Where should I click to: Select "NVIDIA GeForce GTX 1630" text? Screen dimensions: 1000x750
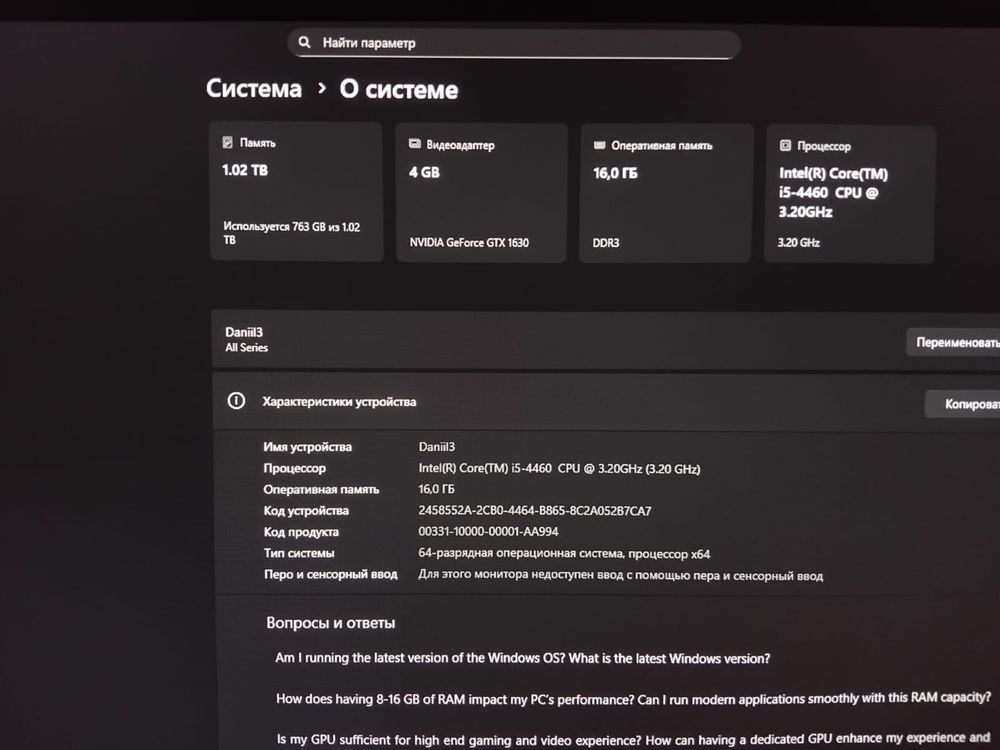[x=469, y=242]
